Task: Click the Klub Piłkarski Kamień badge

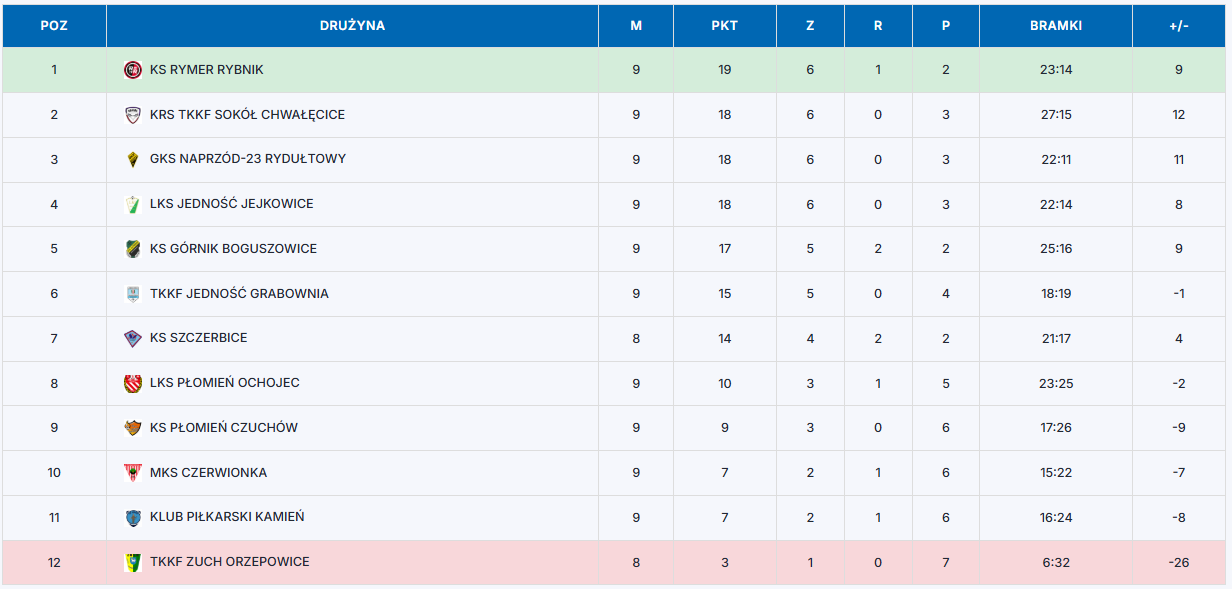Action: (133, 517)
